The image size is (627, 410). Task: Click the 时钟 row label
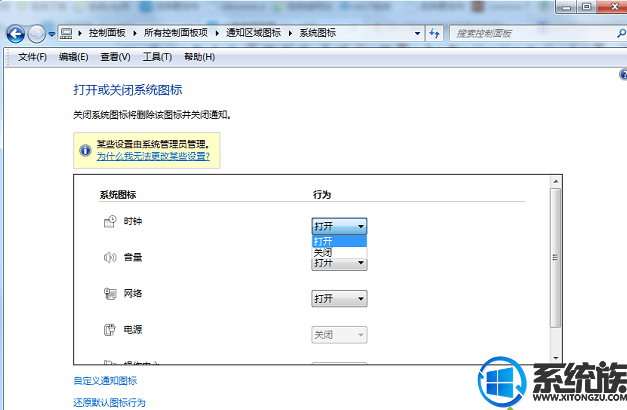[x=133, y=221]
